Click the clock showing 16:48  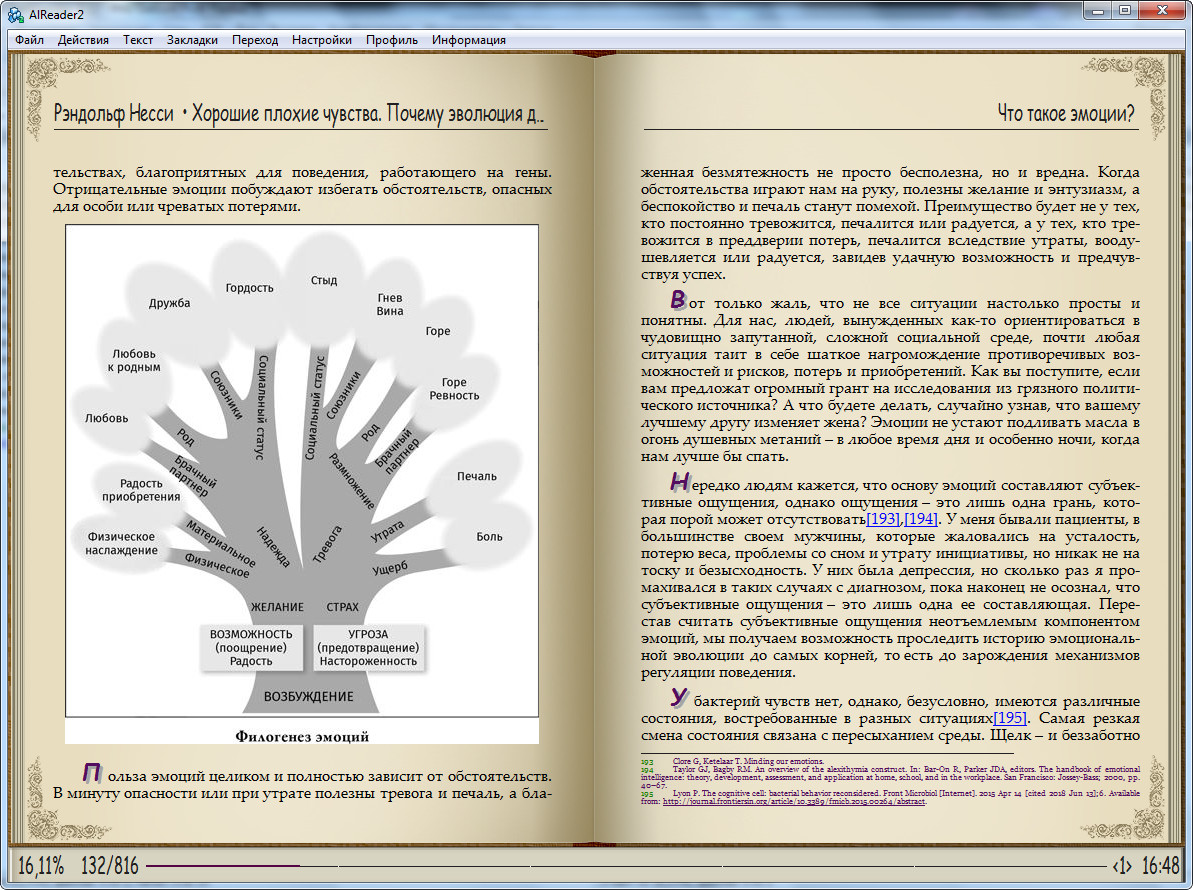1160,866
